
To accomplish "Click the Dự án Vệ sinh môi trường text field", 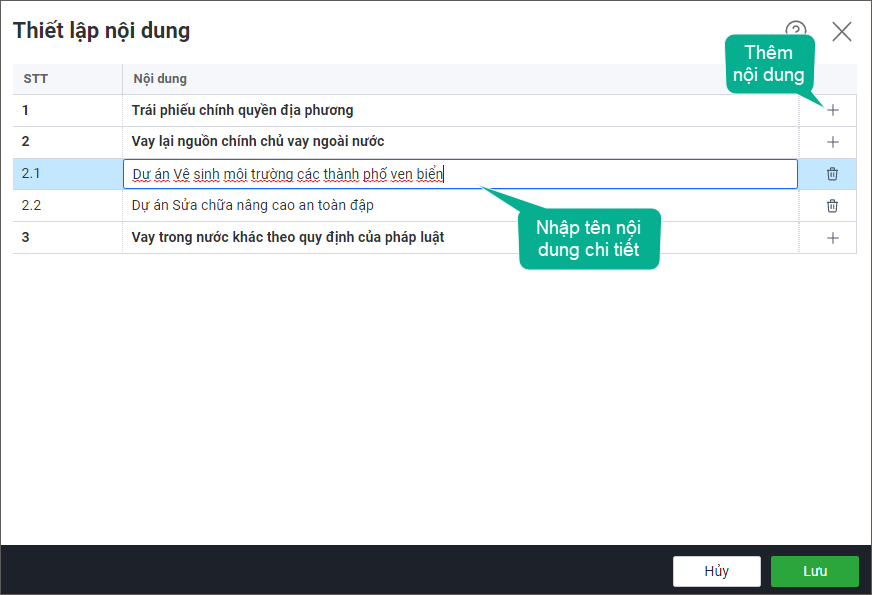I will (x=460, y=174).
